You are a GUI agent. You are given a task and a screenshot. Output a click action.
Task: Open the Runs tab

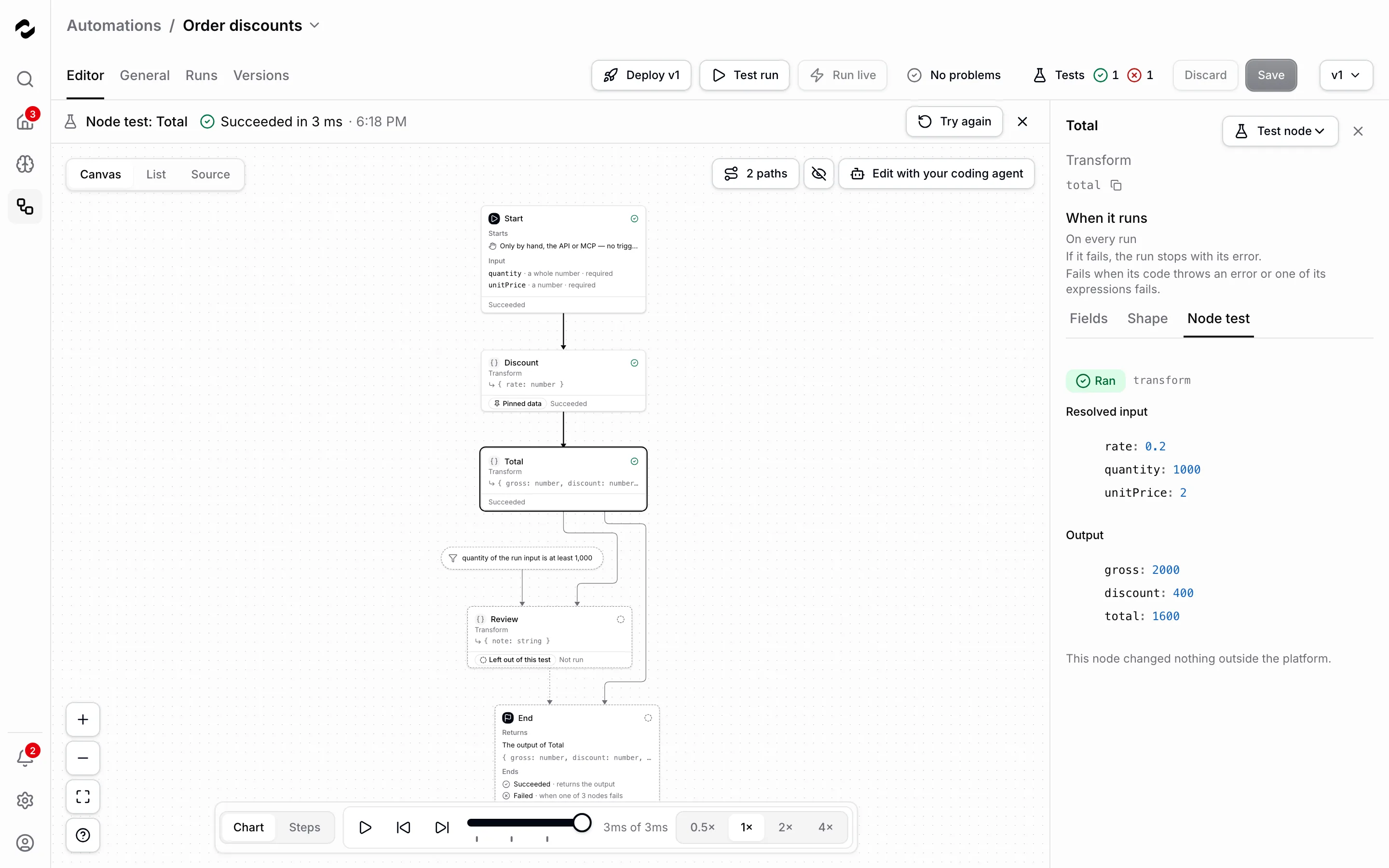coord(202,75)
